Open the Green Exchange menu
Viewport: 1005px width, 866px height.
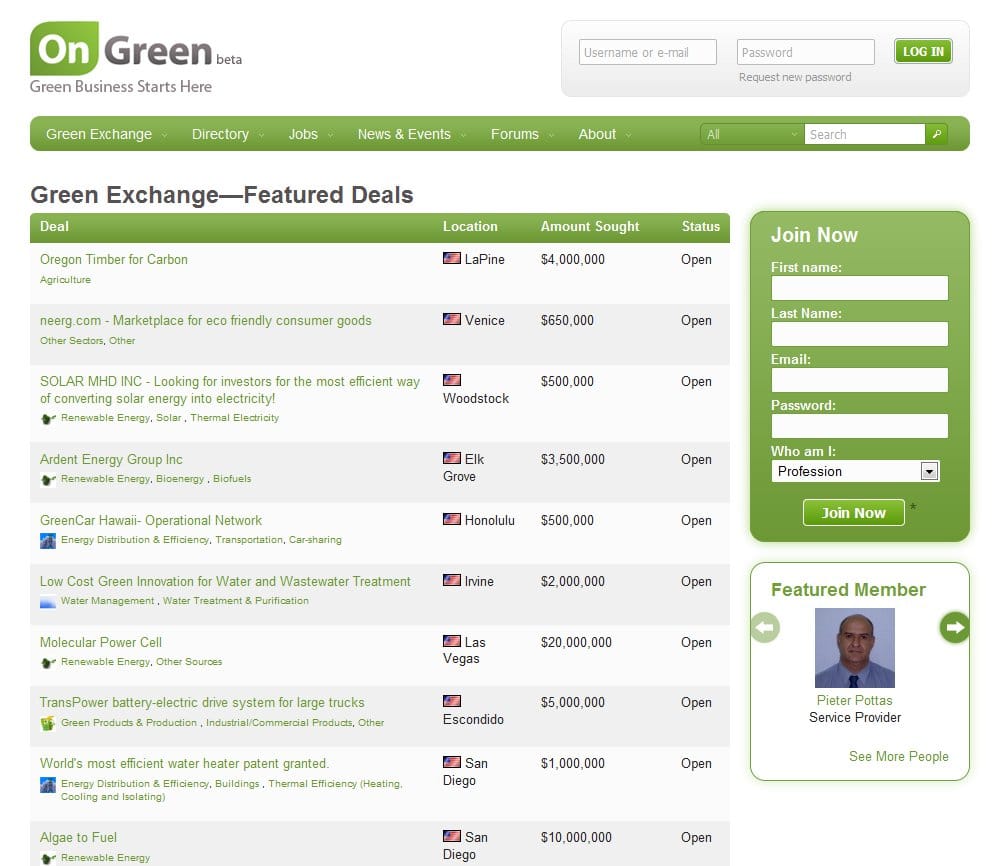[x=106, y=134]
